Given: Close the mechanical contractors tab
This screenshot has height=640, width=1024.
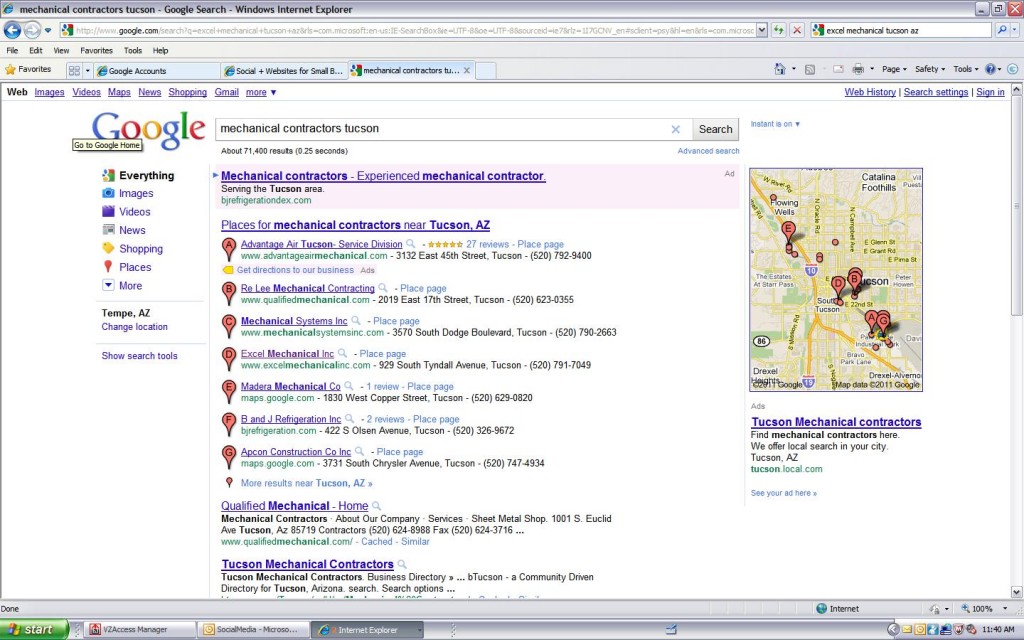Looking at the screenshot, I should pyautogui.click(x=467, y=71).
